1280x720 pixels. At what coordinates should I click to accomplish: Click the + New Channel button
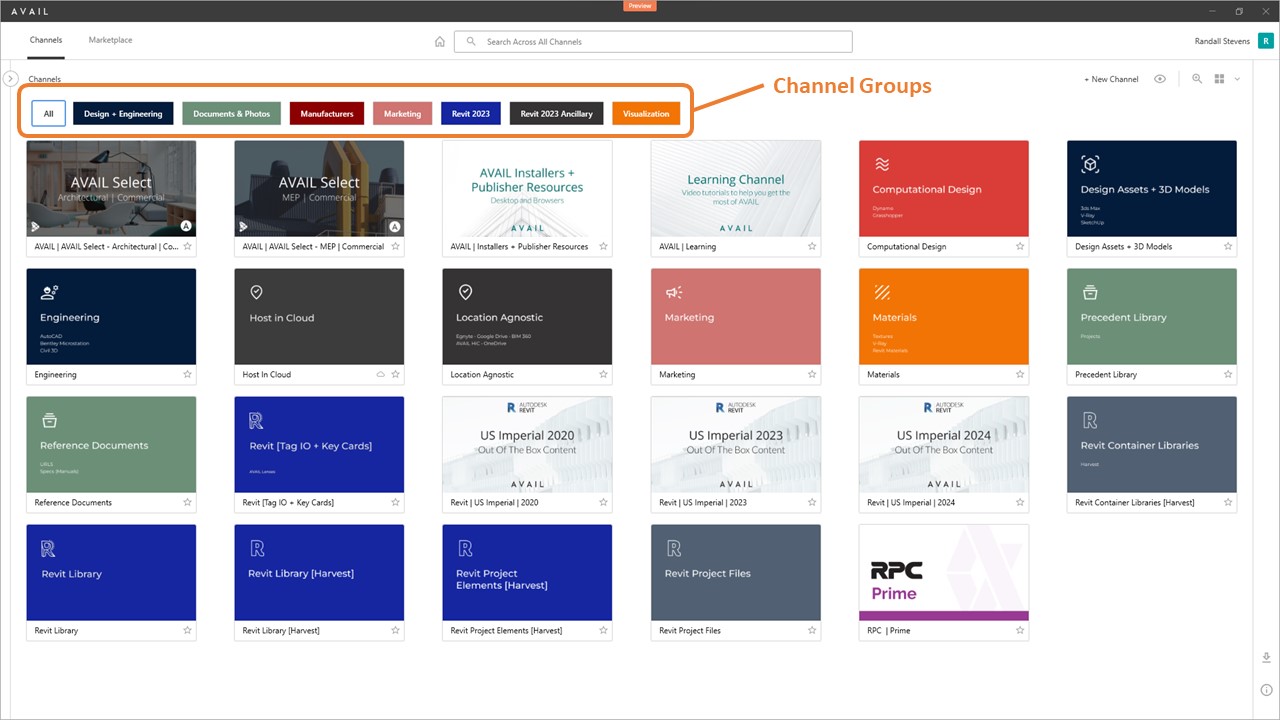point(1110,79)
